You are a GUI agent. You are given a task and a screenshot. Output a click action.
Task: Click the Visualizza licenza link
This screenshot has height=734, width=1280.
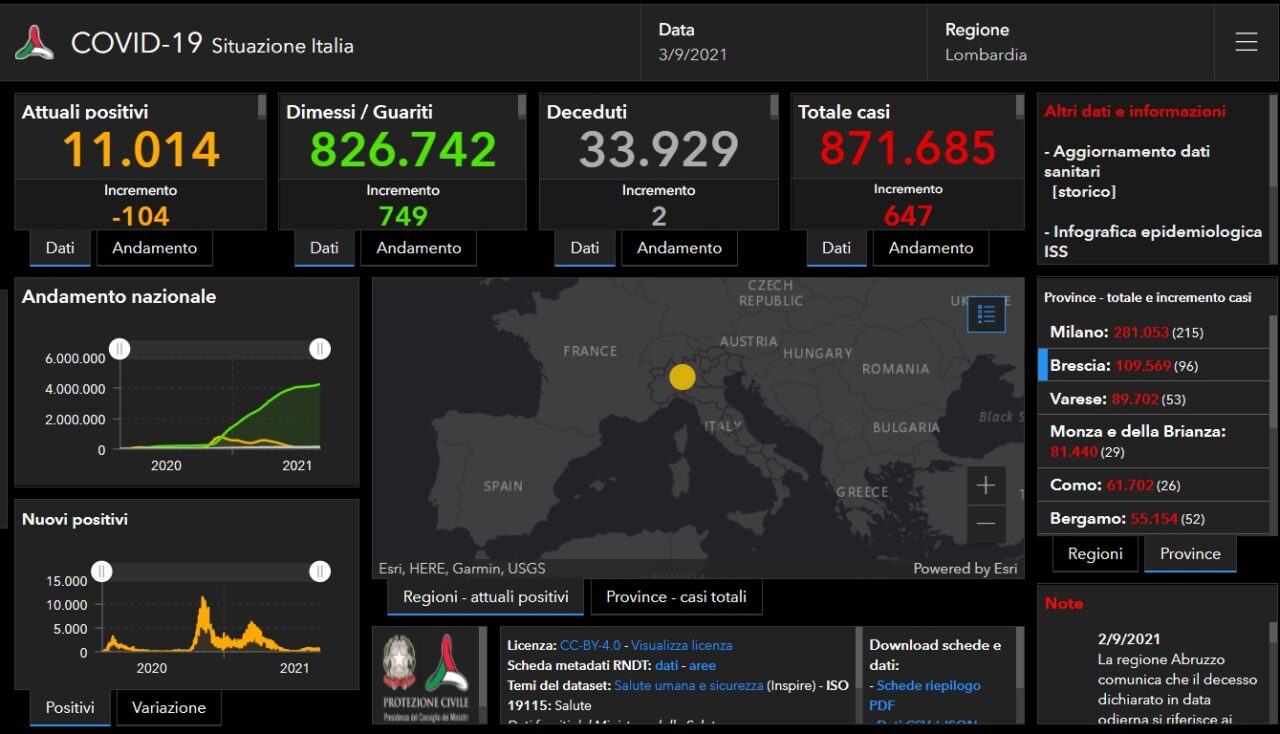coord(684,644)
